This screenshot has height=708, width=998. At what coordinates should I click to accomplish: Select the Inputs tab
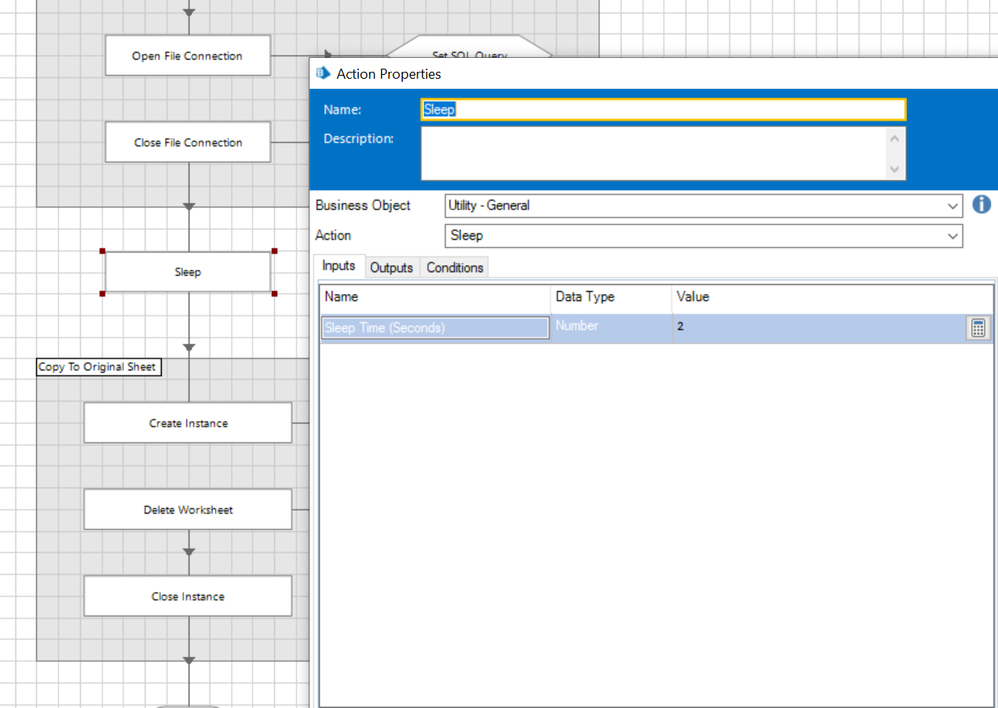point(338,266)
